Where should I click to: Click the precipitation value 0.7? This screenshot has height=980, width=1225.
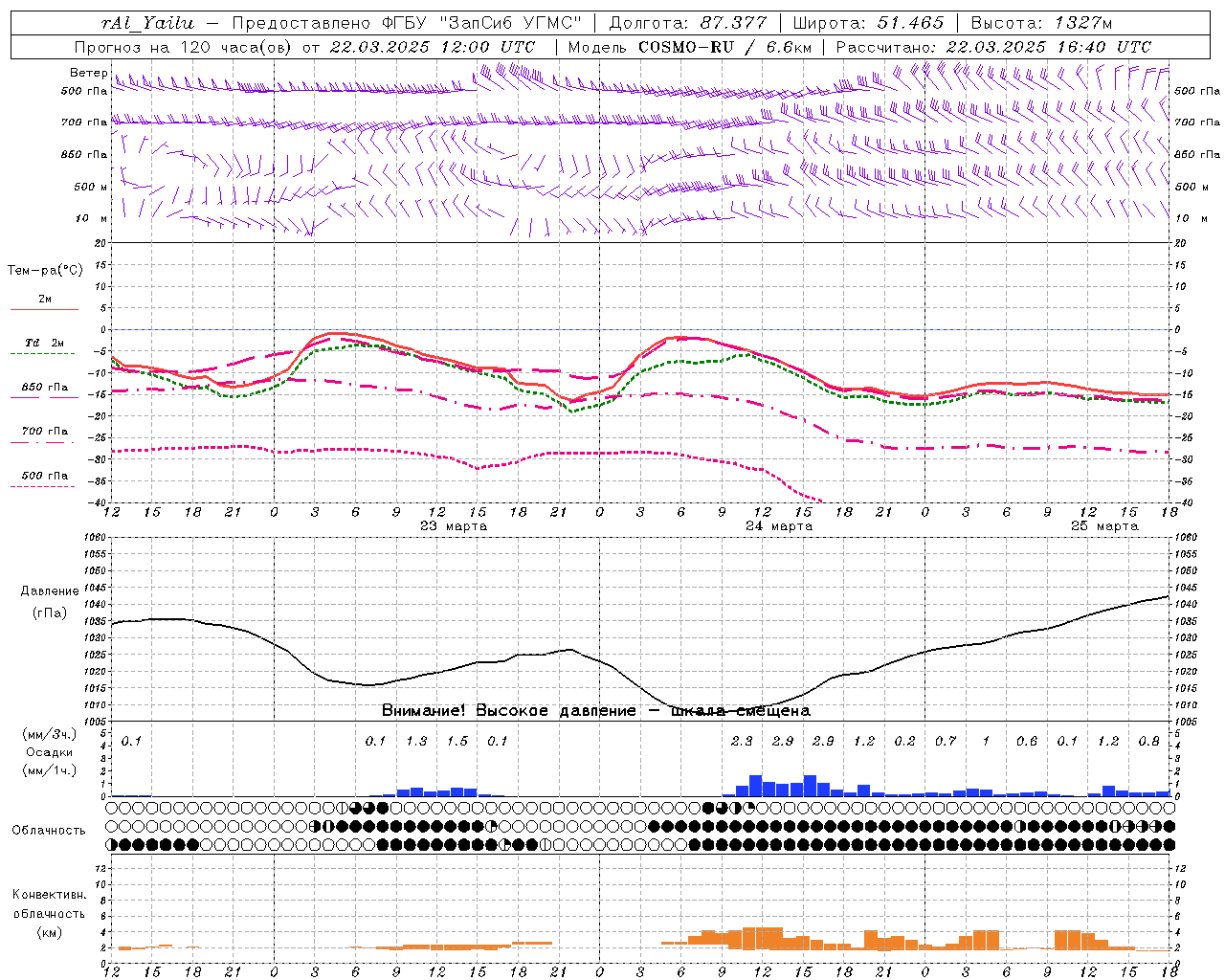pyautogui.click(x=946, y=741)
